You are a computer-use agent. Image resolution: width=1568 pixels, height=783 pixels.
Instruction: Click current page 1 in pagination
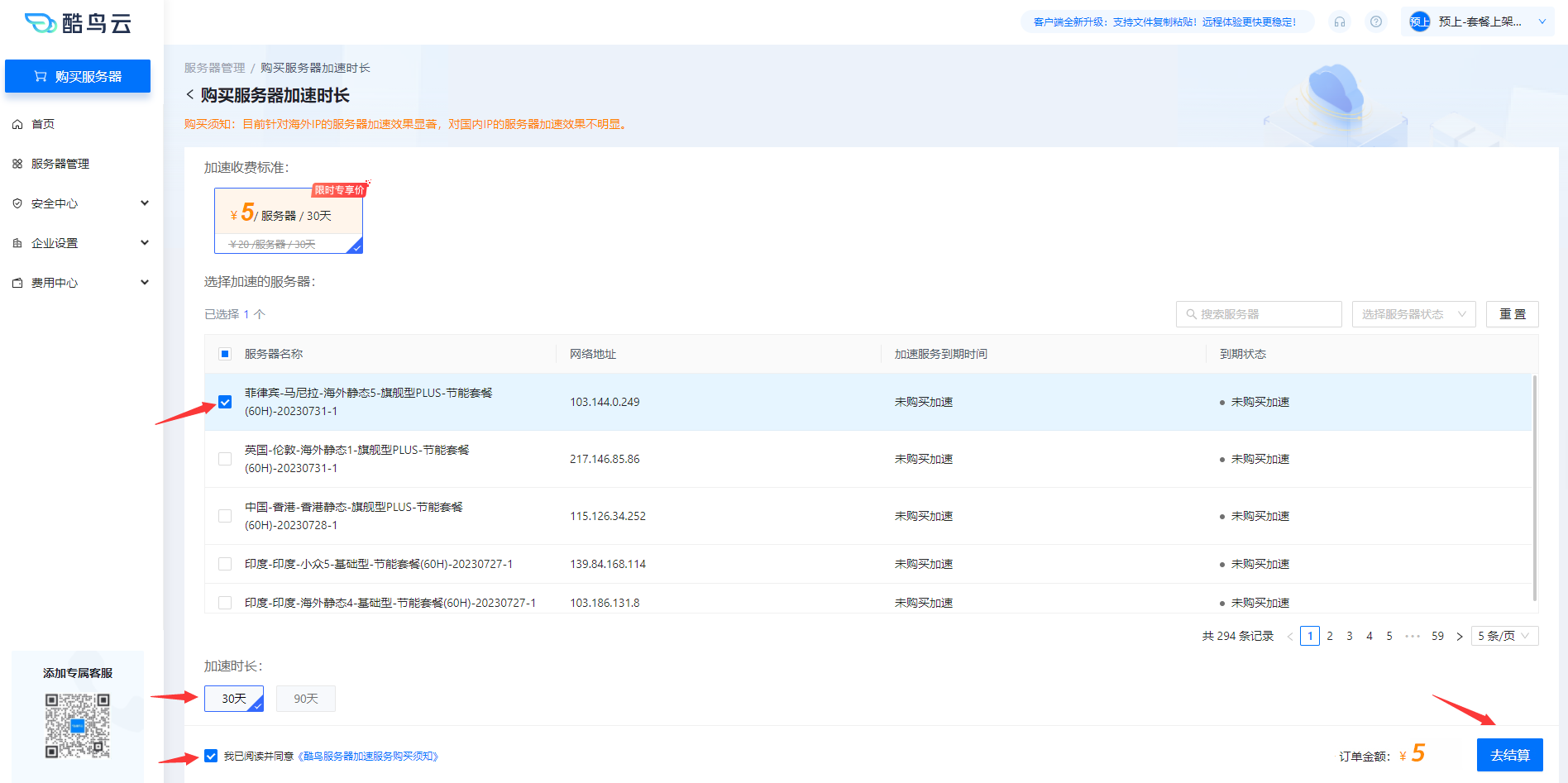1310,636
